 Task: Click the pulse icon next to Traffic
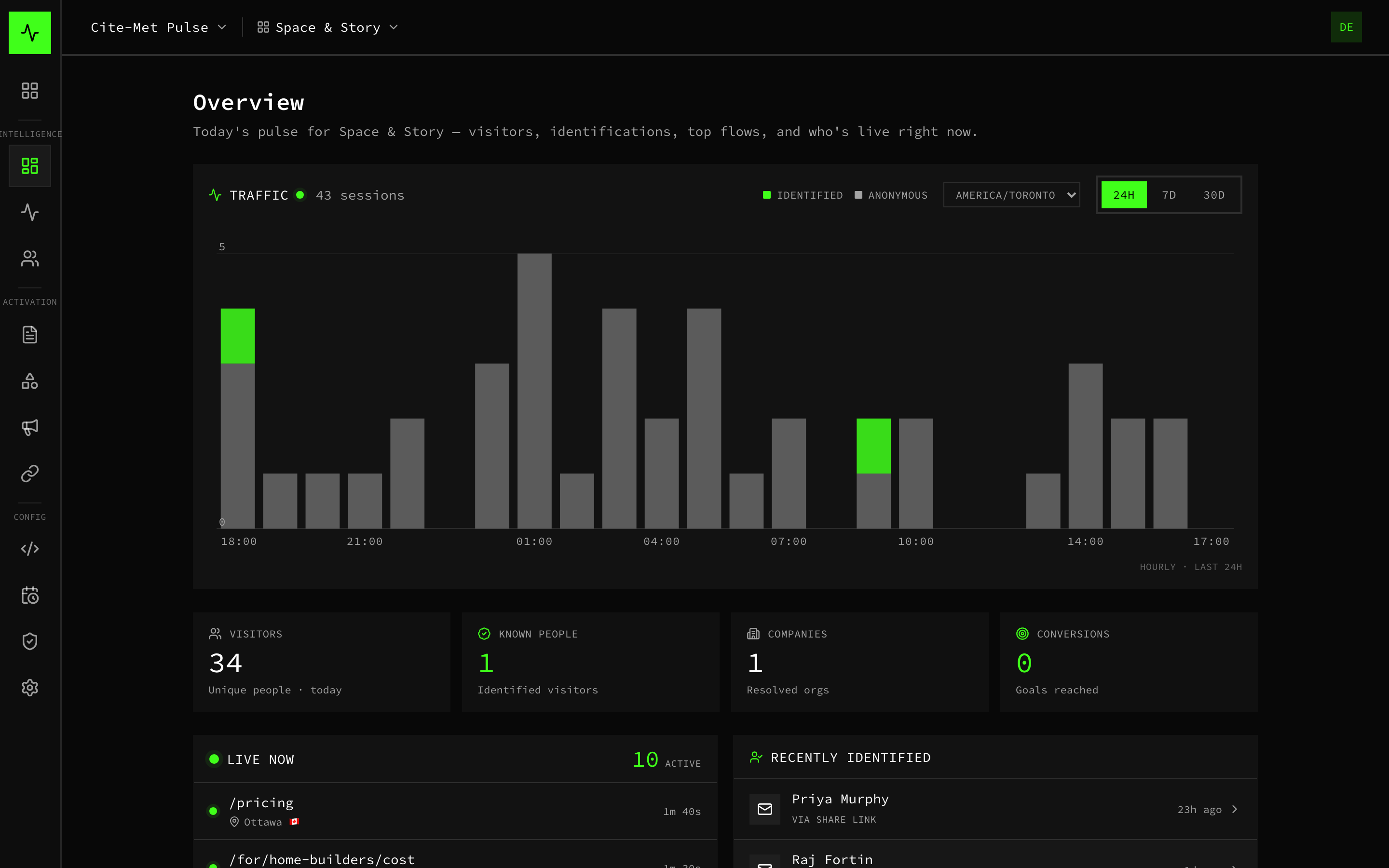(215, 195)
